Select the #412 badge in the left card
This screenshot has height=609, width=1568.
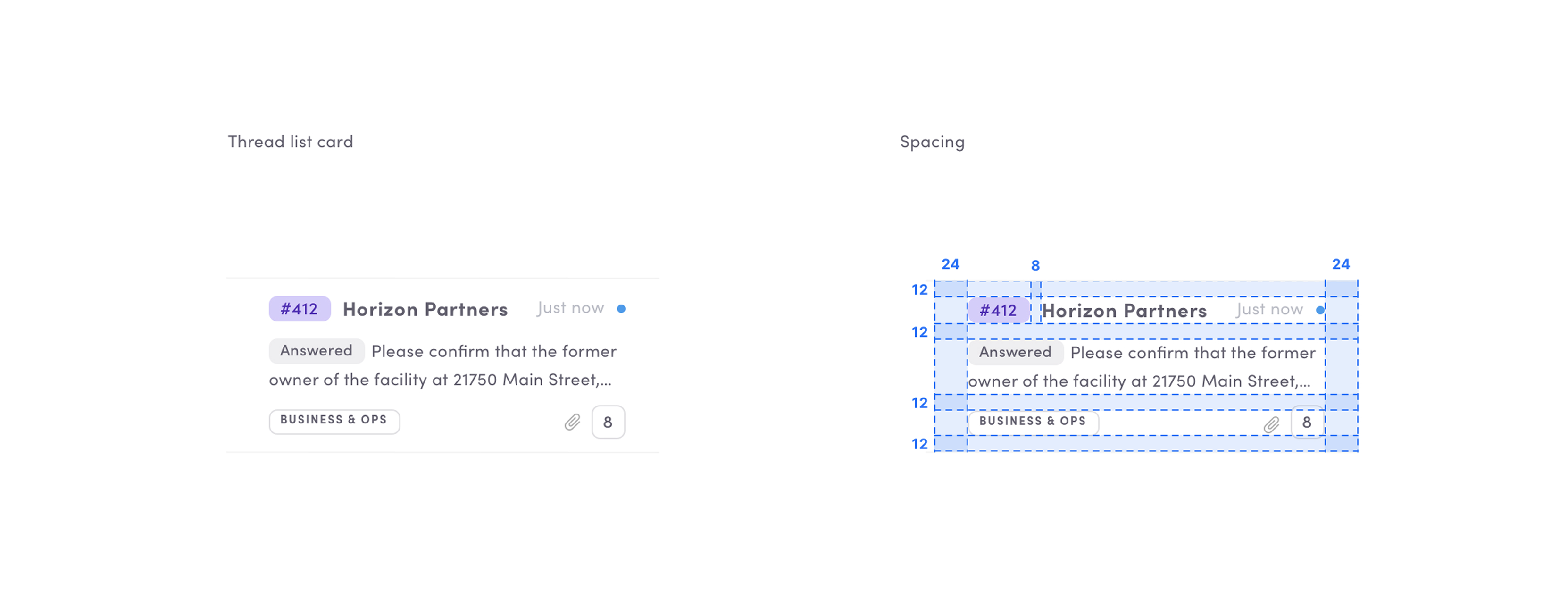(x=300, y=309)
